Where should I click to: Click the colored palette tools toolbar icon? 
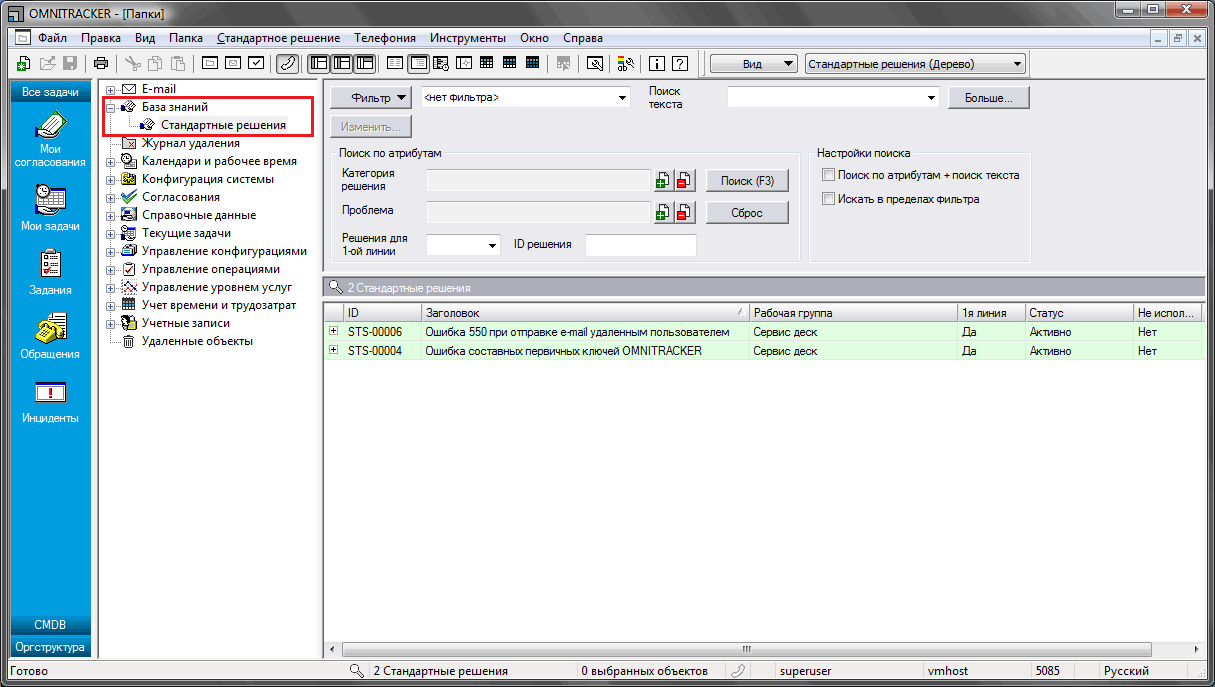point(627,64)
